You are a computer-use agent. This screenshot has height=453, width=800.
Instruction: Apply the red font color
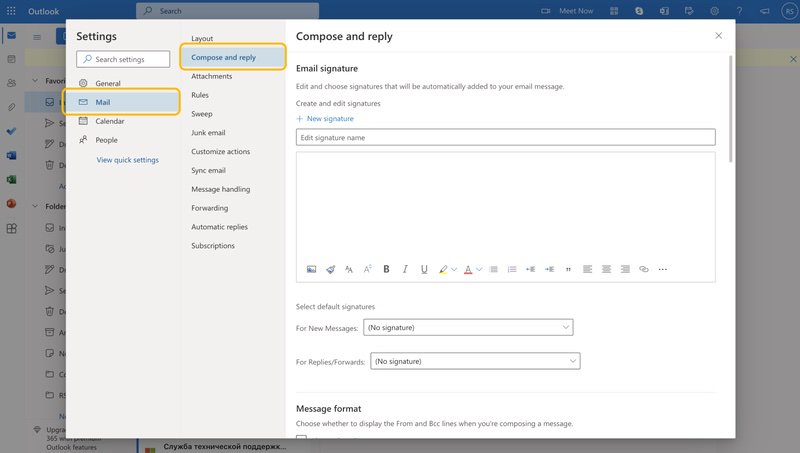pos(468,269)
